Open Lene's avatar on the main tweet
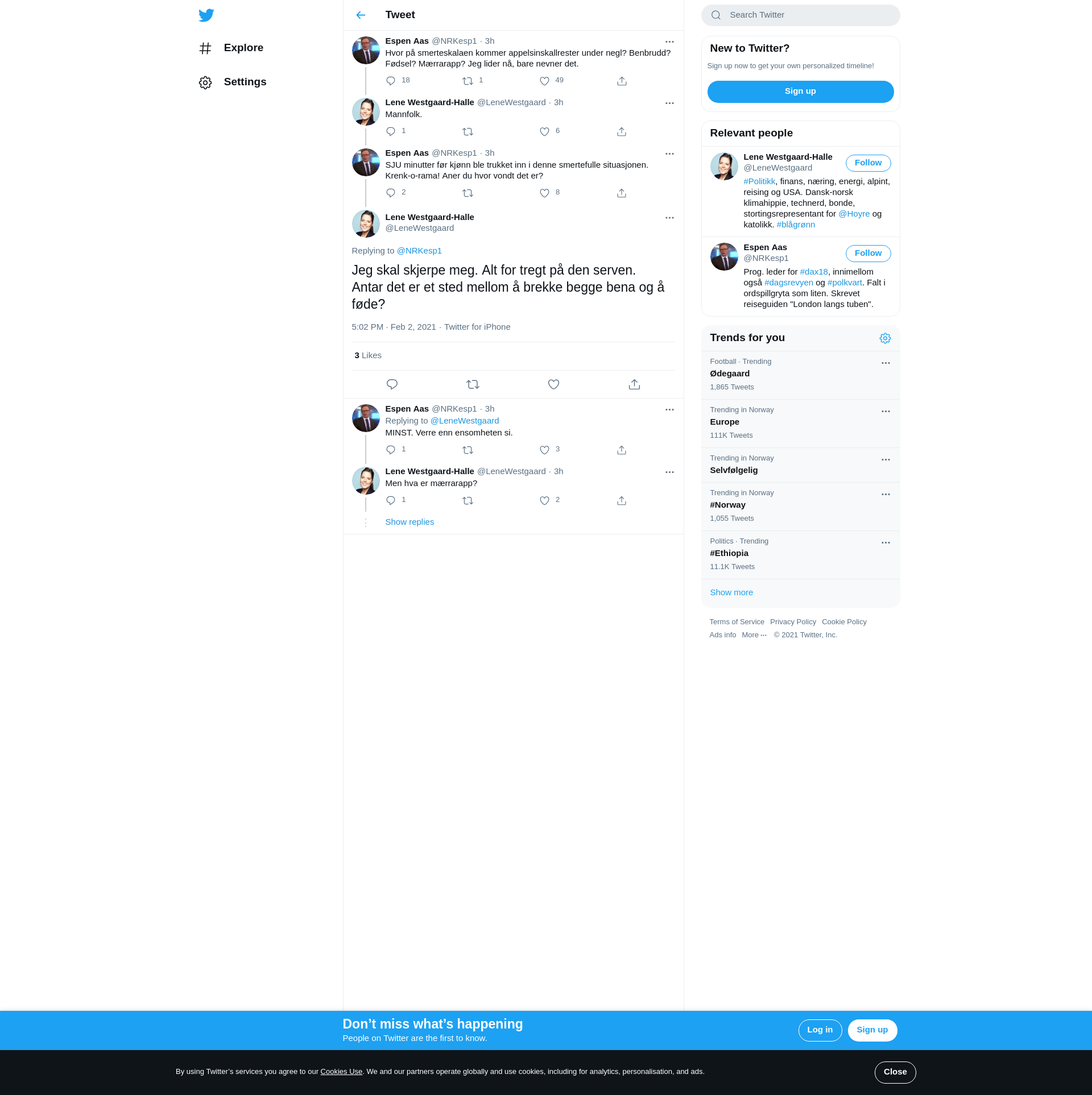 [366, 224]
